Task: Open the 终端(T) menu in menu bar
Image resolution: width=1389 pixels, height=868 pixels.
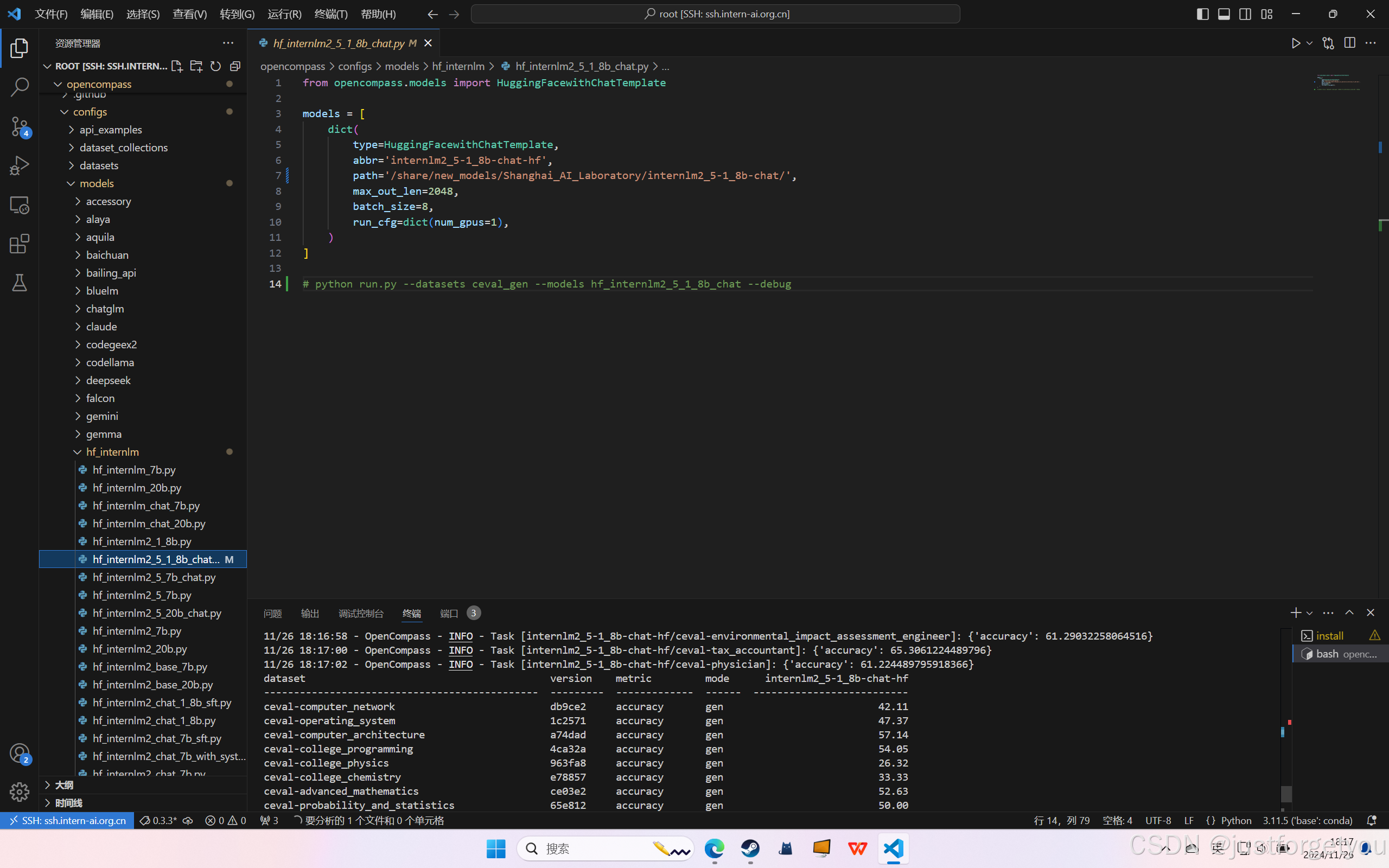Action: pyautogui.click(x=330, y=14)
